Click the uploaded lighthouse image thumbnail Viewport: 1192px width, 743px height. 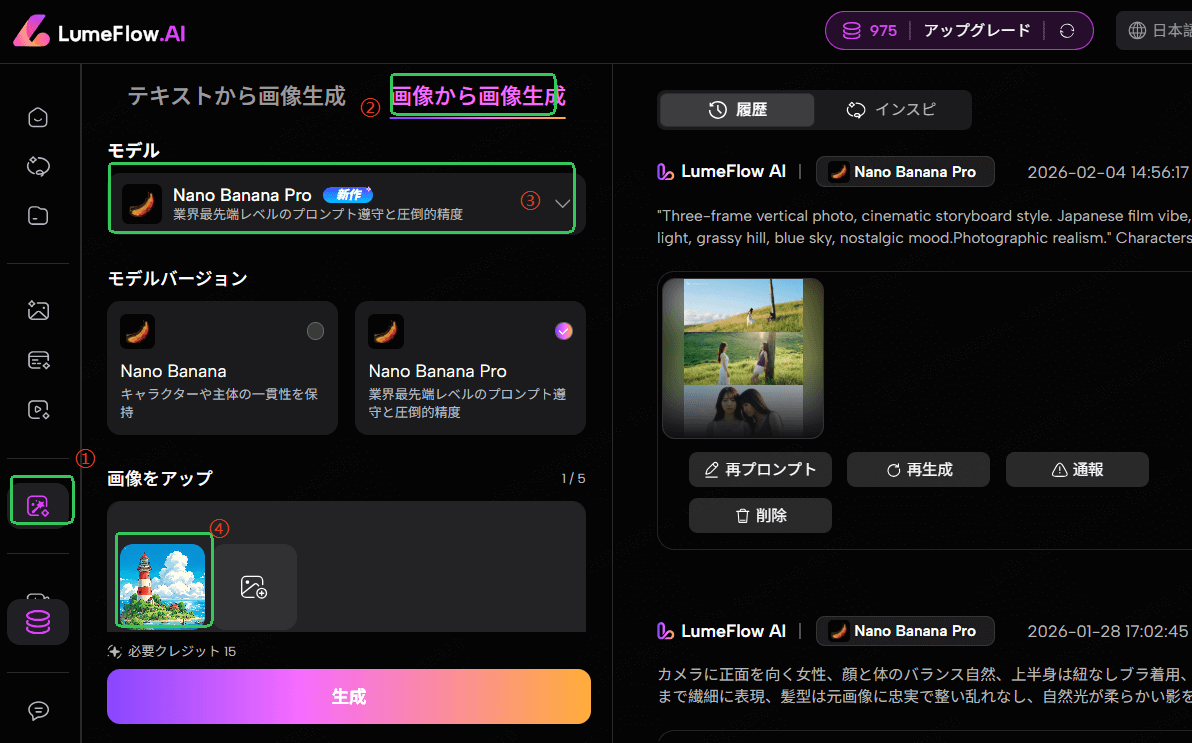tap(162, 586)
